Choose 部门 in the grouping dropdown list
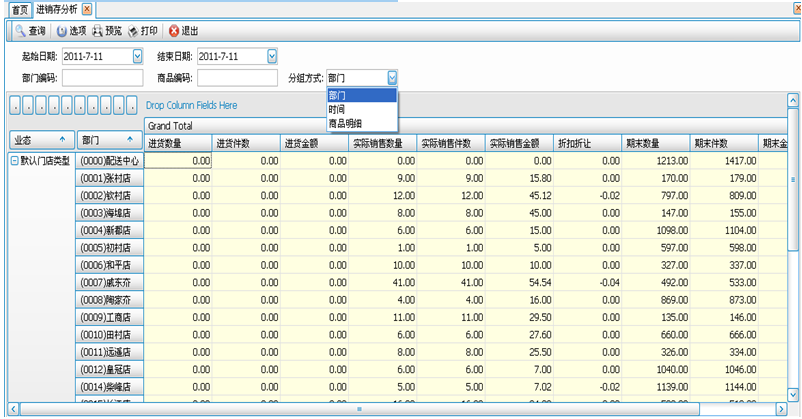Viewport: 802px width, 419px height. 362,95
